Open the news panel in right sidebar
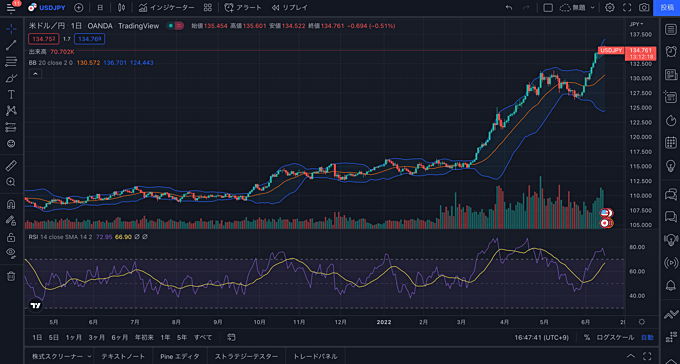Viewport: 680px width, 364px height. tap(670, 75)
